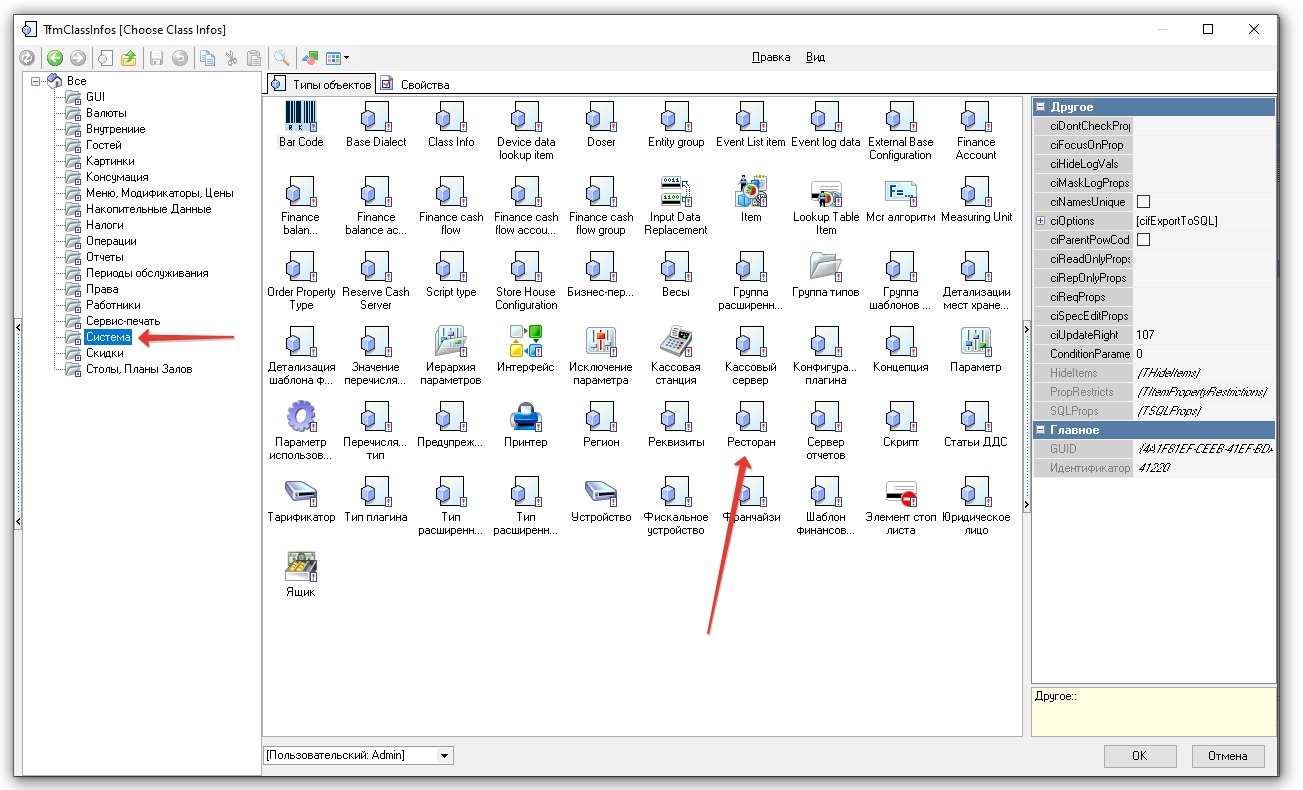Select the Скидки tree item

tap(105, 353)
